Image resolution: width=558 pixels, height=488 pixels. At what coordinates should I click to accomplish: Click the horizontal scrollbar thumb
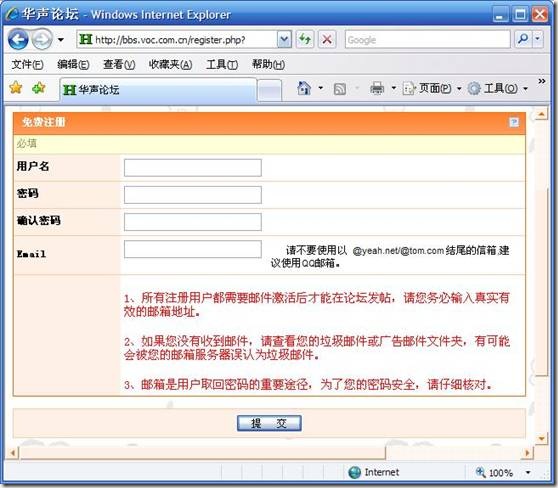click(202, 453)
